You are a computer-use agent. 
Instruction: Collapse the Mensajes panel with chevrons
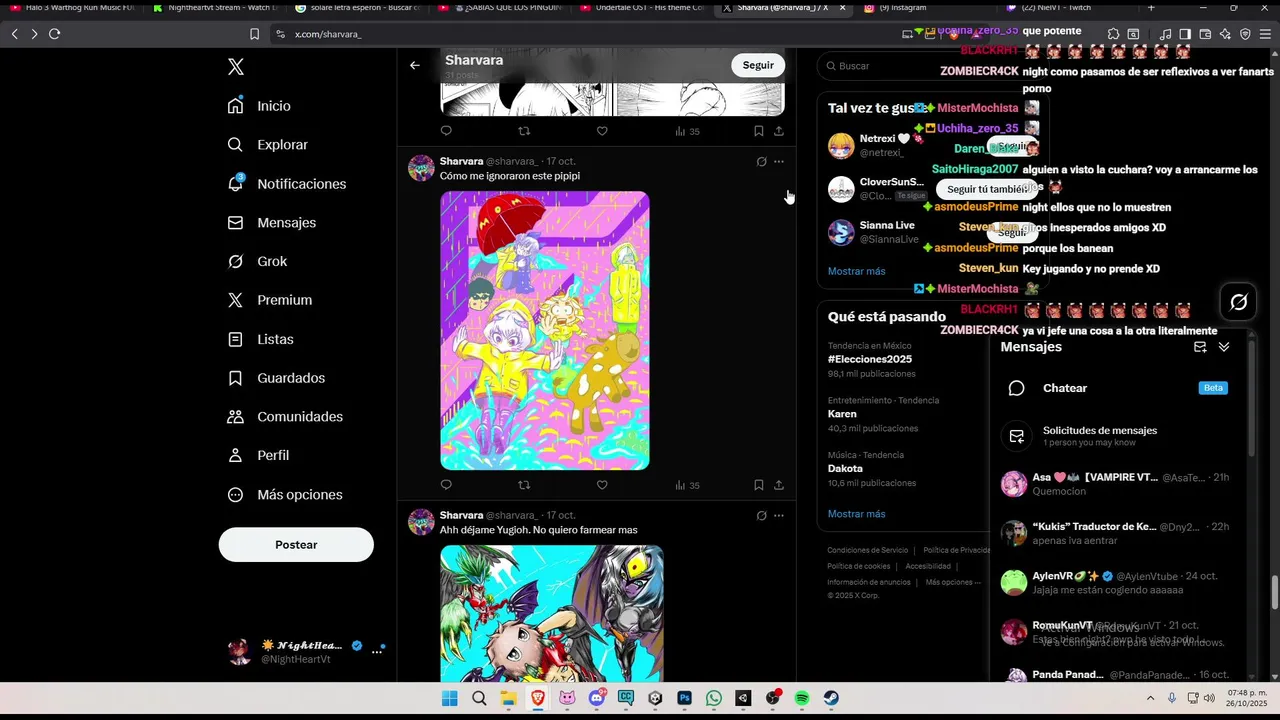click(1224, 347)
